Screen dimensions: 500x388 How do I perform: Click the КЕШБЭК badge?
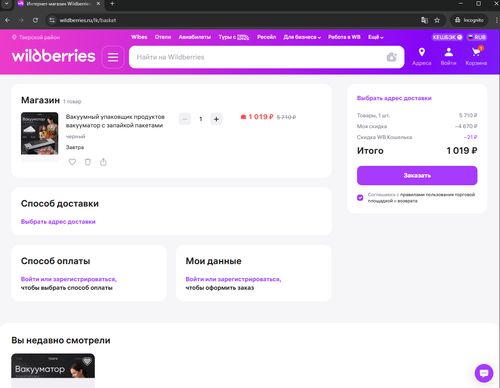[447, 37]
